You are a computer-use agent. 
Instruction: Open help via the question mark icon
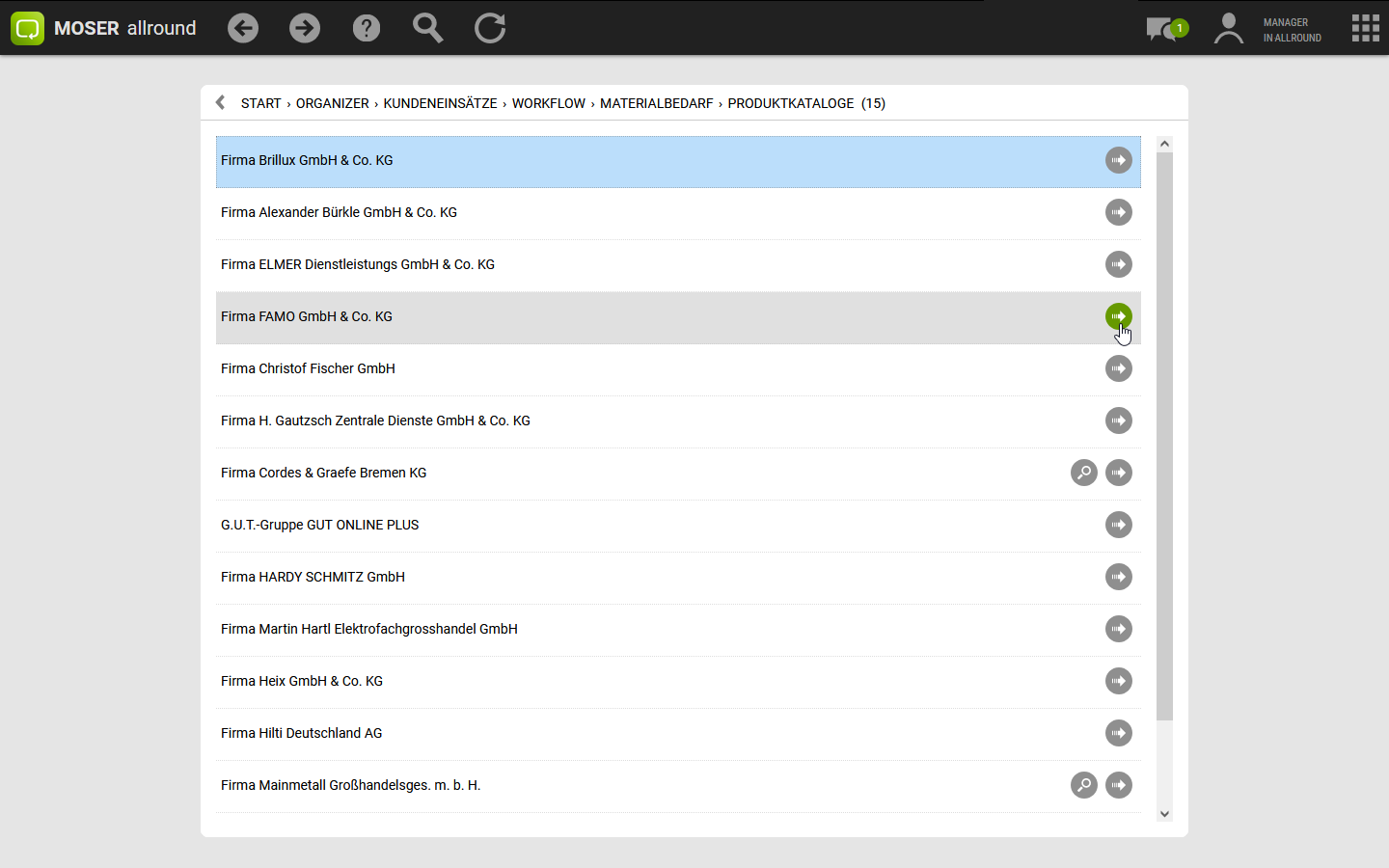tap(367, 28)
